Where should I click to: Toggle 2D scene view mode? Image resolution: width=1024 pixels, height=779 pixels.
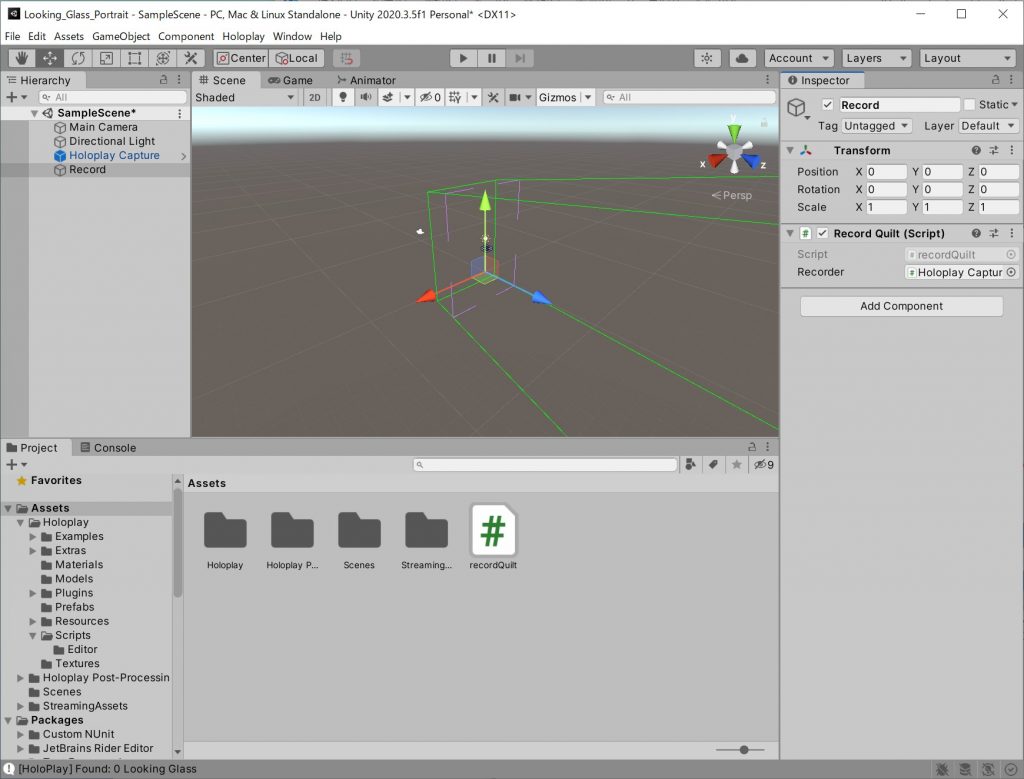[314, 97]
